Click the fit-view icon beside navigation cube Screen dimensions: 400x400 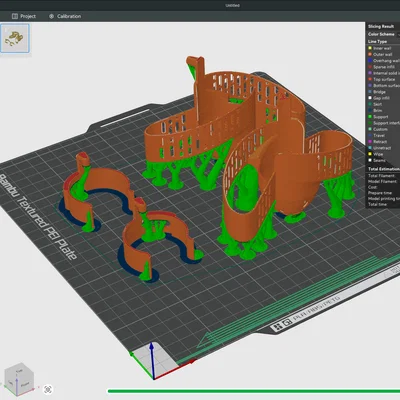click(x=48, y=389)
